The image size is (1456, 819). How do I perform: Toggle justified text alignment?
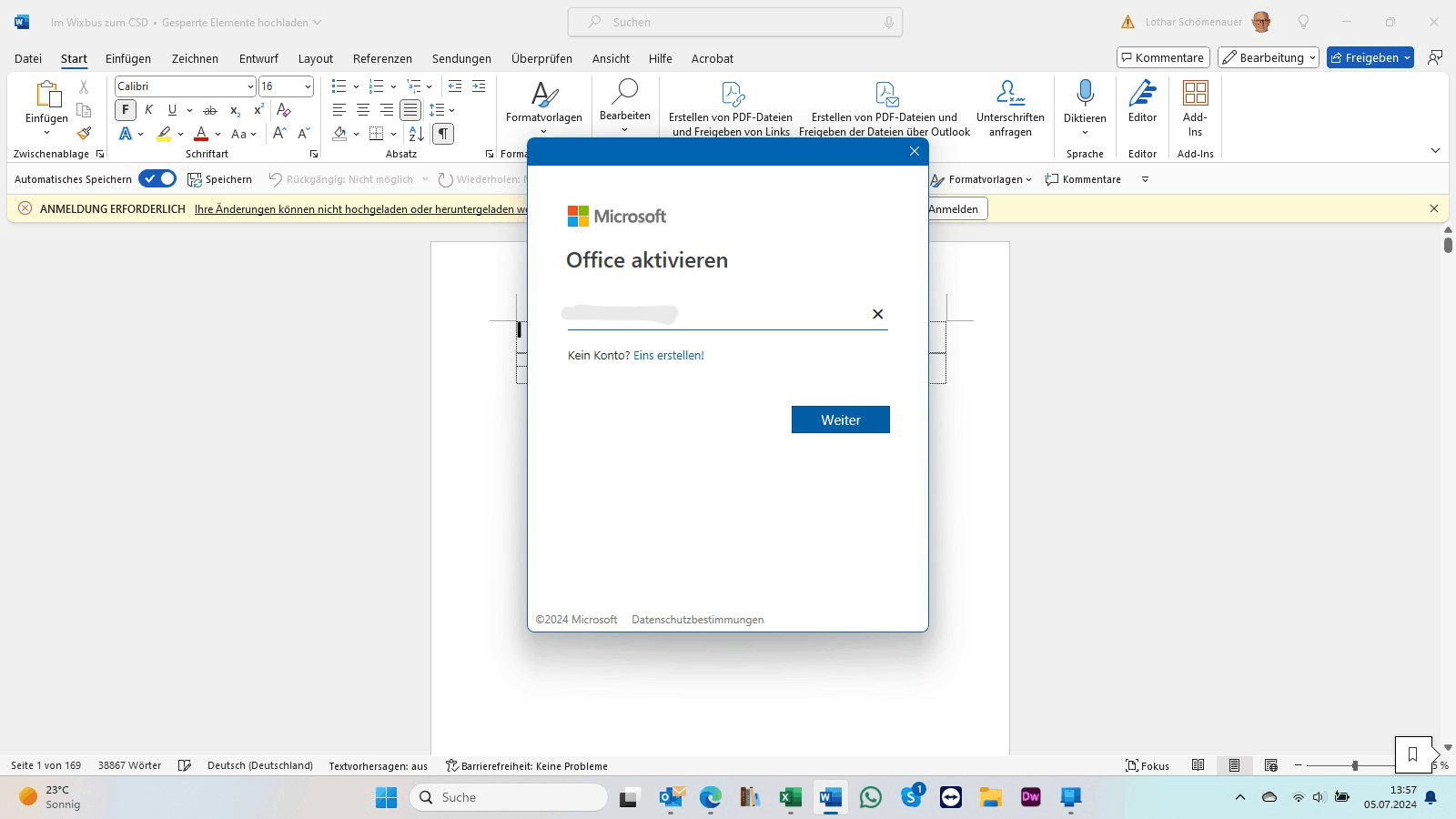pyautogui.click(x=410, y=110)
